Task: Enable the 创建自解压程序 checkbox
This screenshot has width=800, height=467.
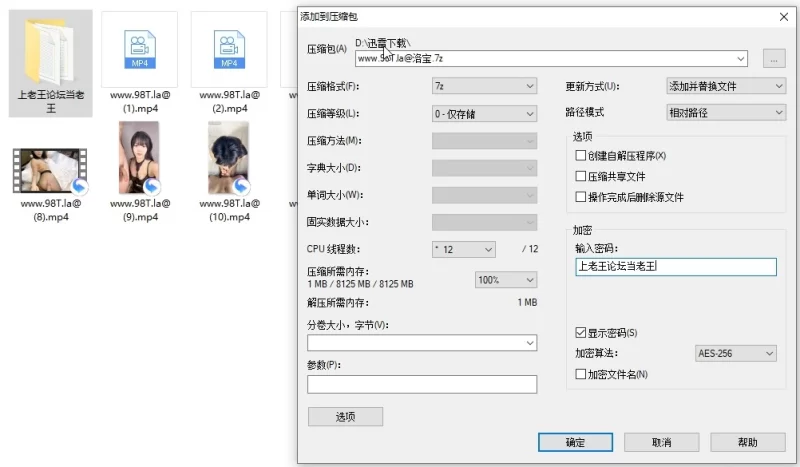Action: click(580, 155)
